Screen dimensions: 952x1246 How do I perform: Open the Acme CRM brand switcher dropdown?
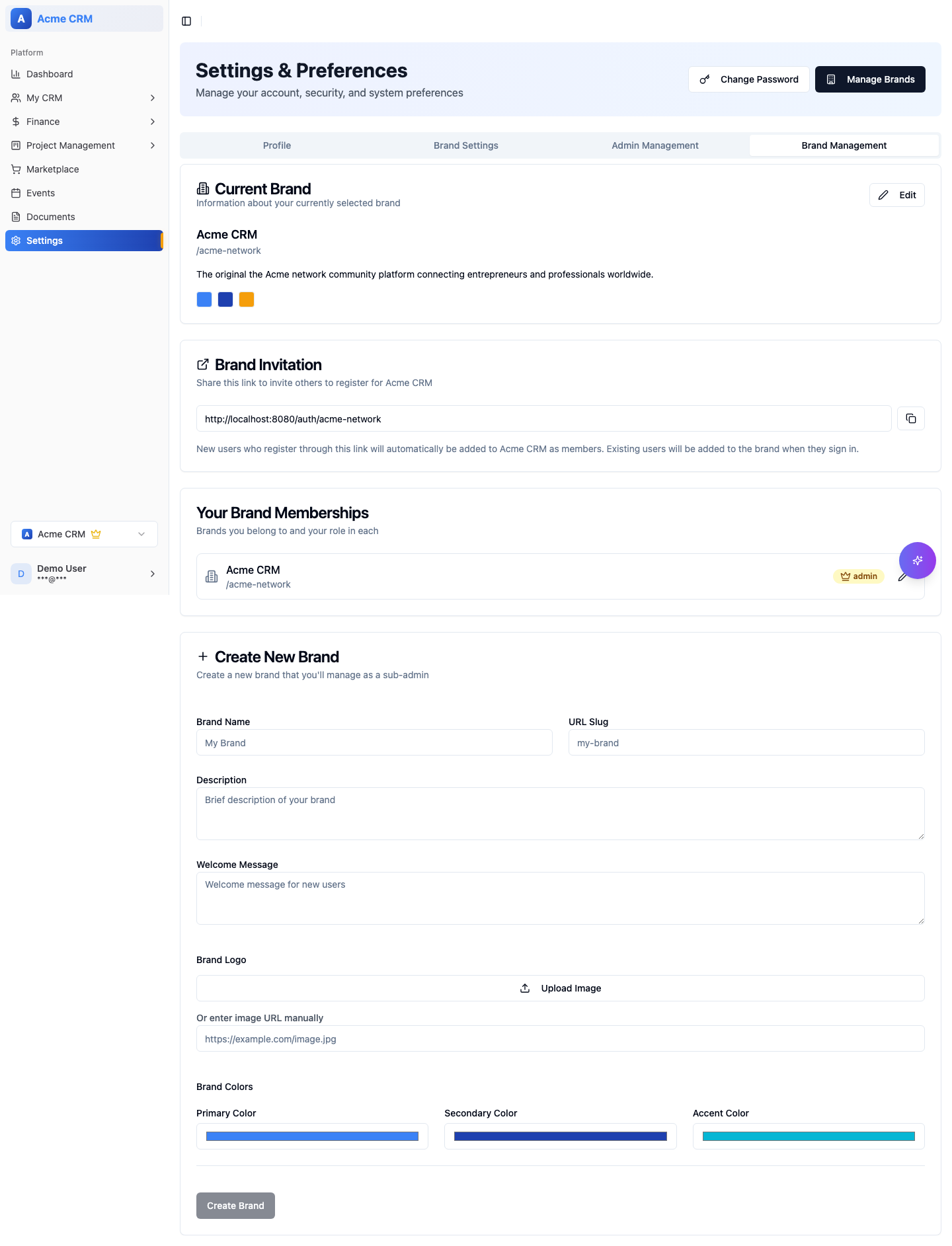[x=84, y=534]
